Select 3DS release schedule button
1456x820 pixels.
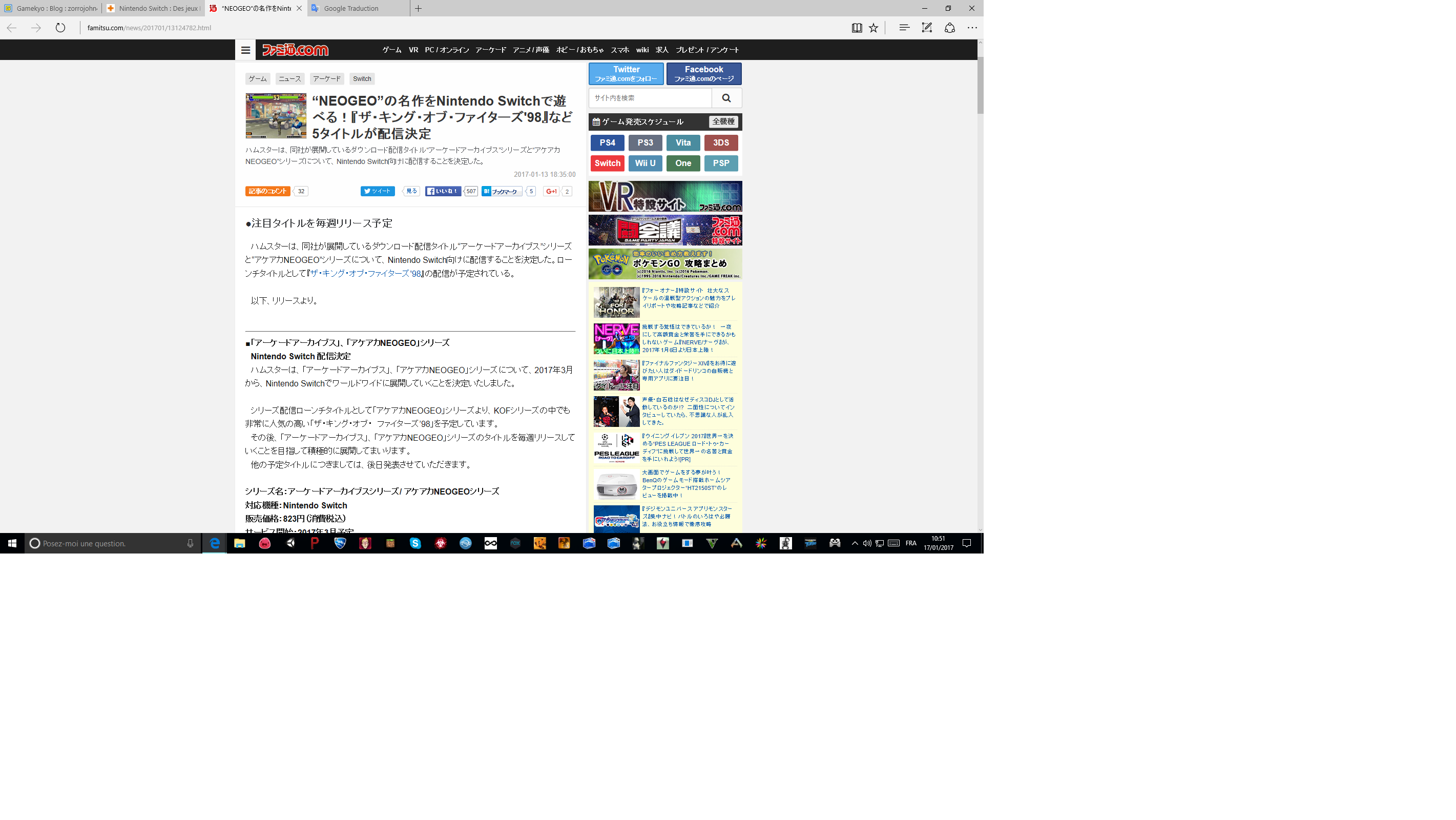click(721, 142)
